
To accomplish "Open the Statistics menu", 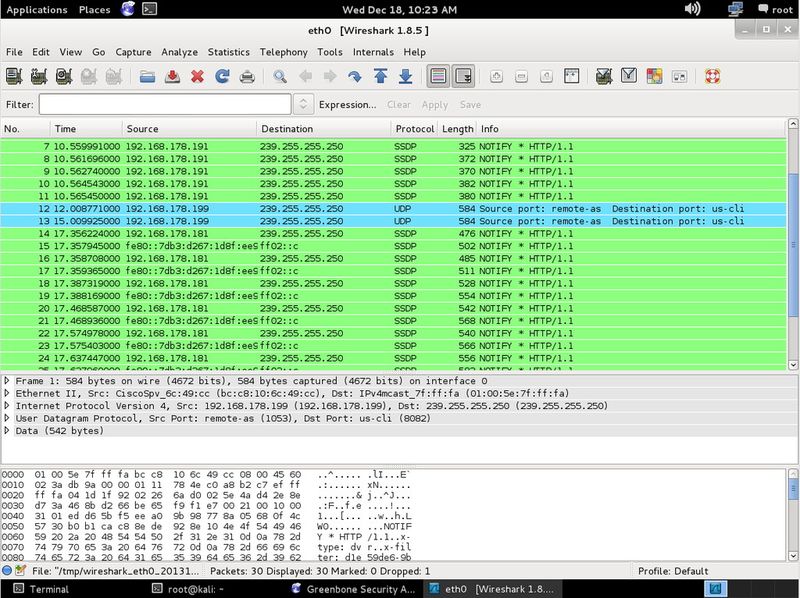I will coord(228,52).
